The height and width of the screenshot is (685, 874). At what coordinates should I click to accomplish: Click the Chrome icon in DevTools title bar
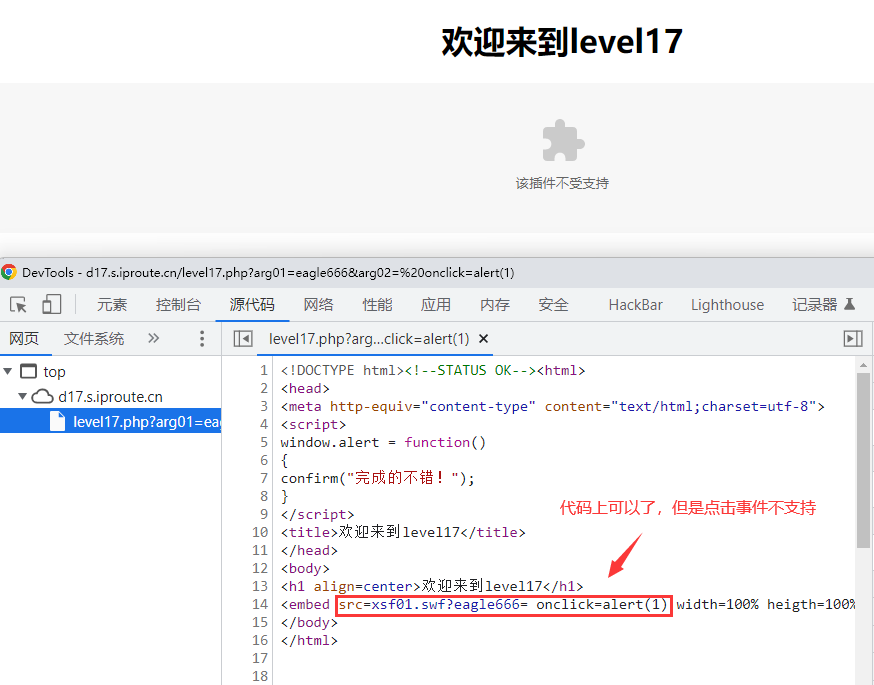coord(9,272)
